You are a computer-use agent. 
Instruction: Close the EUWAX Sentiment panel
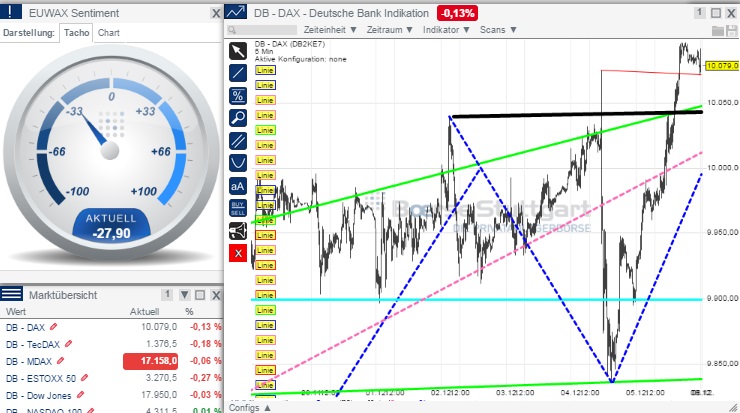(216, 13)
